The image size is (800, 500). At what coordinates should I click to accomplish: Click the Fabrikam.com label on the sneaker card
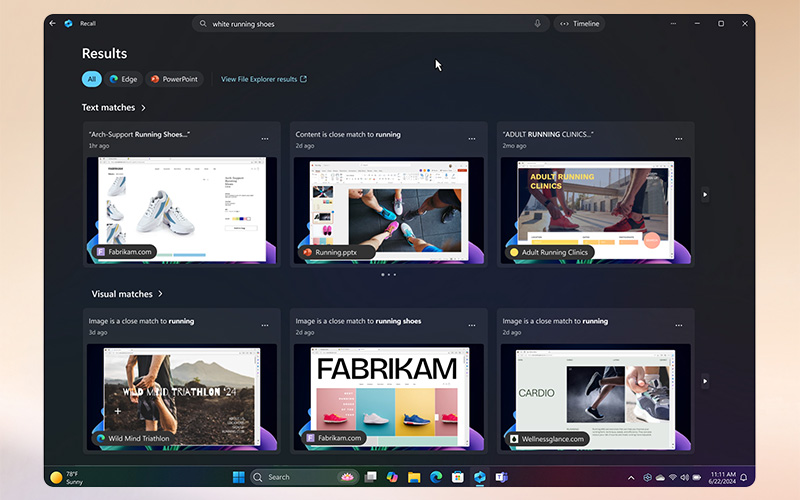pos(124,252)
